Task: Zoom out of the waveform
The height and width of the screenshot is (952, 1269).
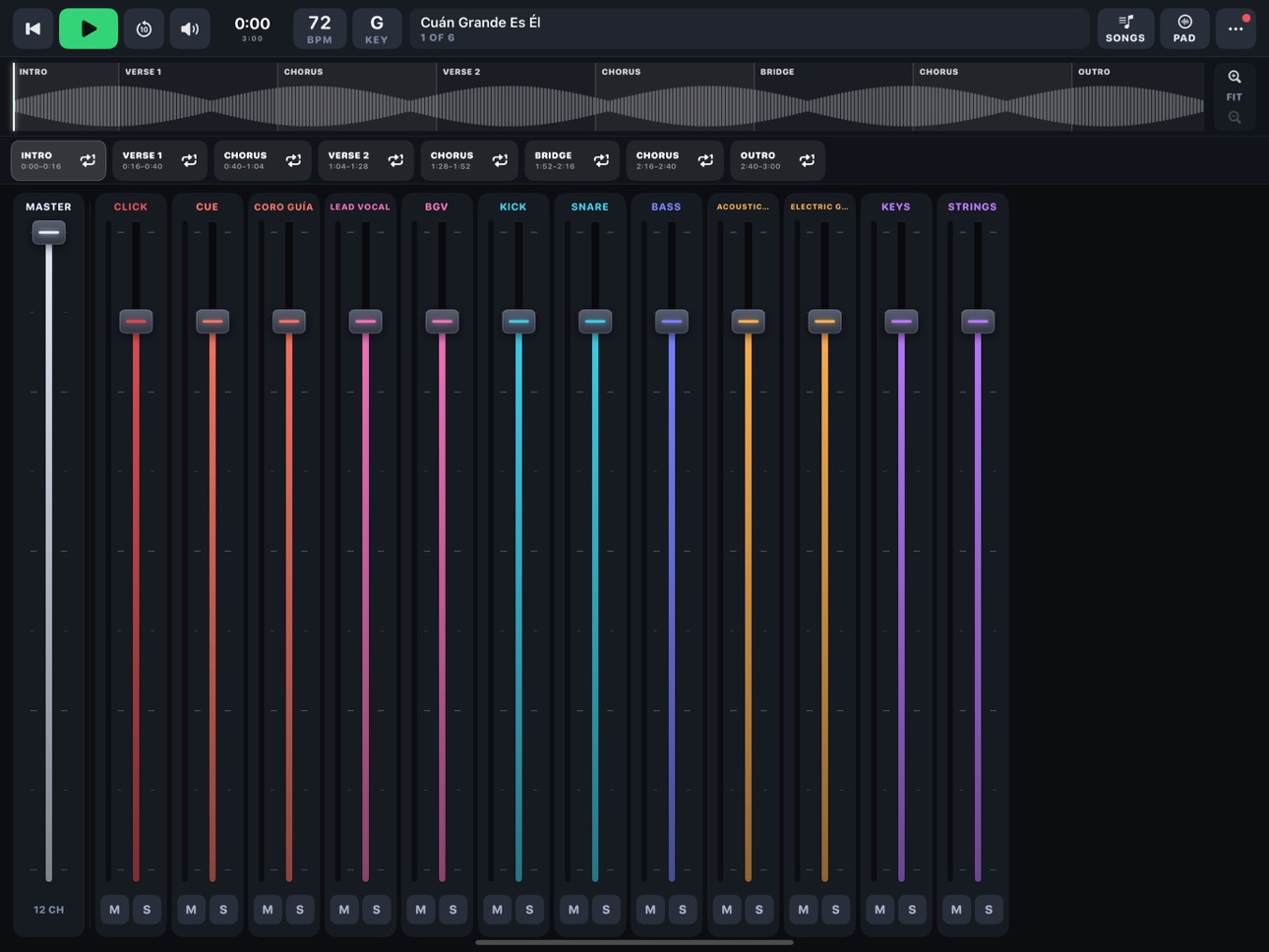Action: tap(1235, 117)
